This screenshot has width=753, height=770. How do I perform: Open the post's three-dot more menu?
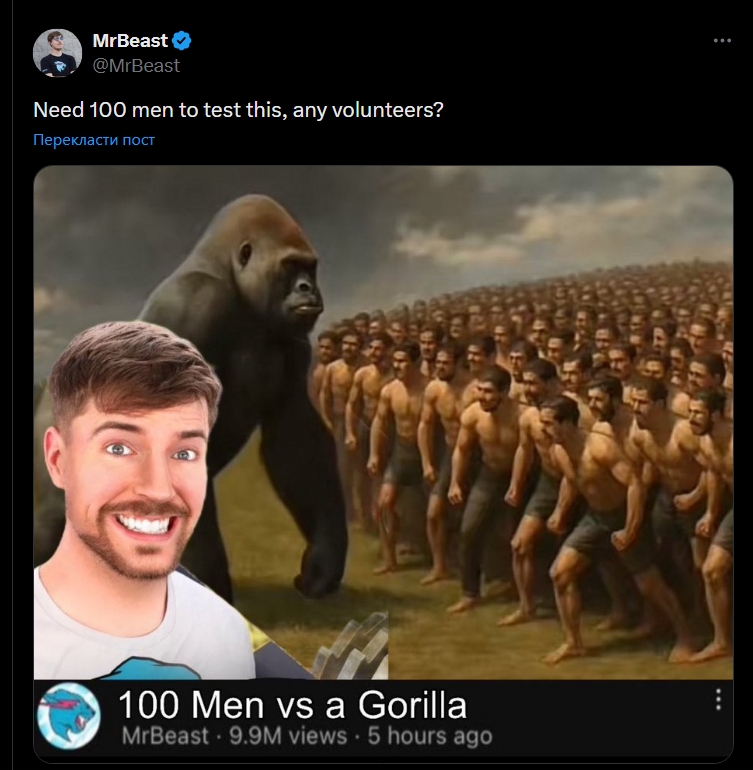pos(722,41)
